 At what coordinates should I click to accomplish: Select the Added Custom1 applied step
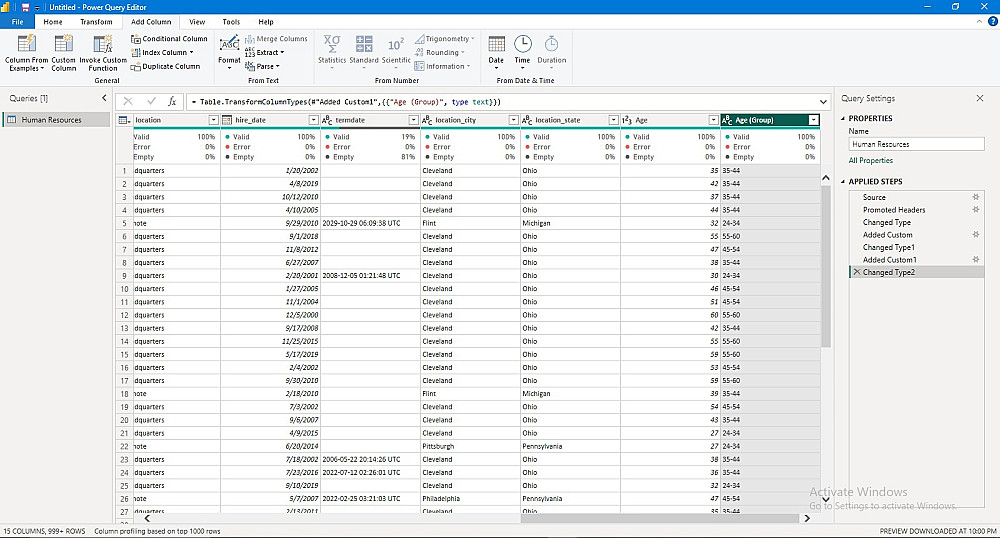click(x=889, y=260)
